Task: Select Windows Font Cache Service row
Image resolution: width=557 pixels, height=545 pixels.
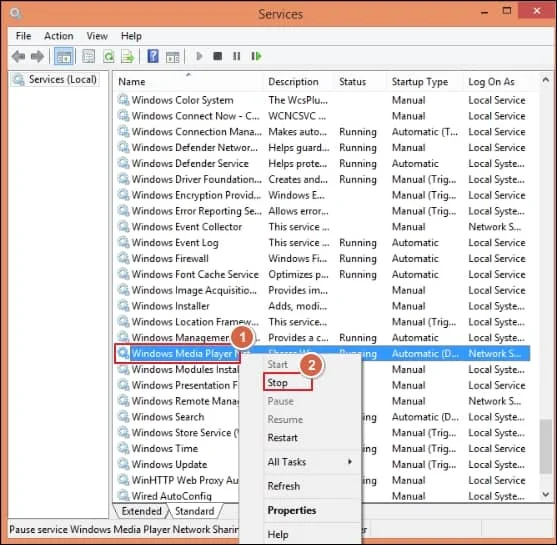Action: coord(323,274)
